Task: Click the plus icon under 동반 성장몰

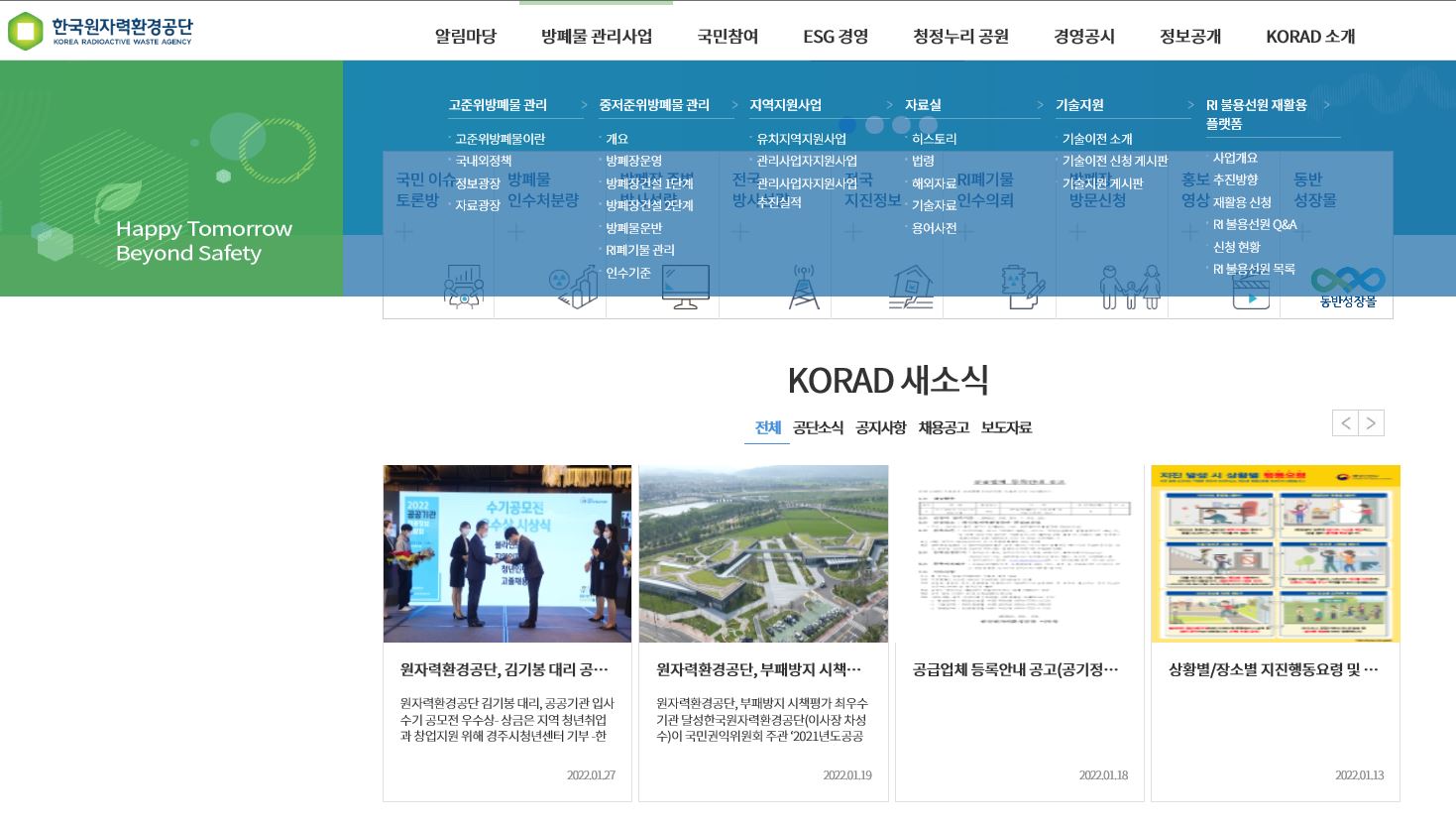Action: (1303, 233)
